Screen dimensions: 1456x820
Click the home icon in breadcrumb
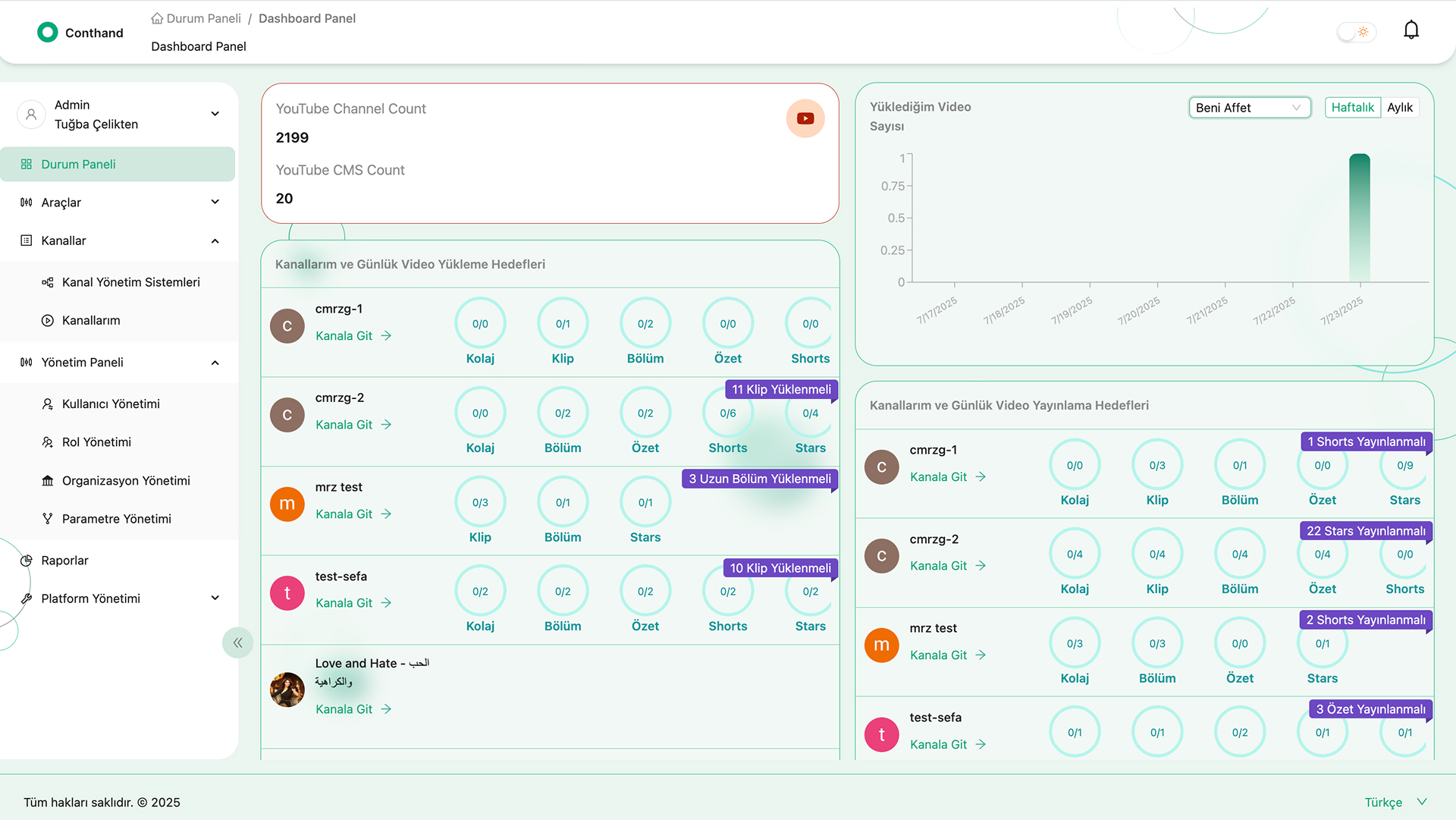click(157, 18)
